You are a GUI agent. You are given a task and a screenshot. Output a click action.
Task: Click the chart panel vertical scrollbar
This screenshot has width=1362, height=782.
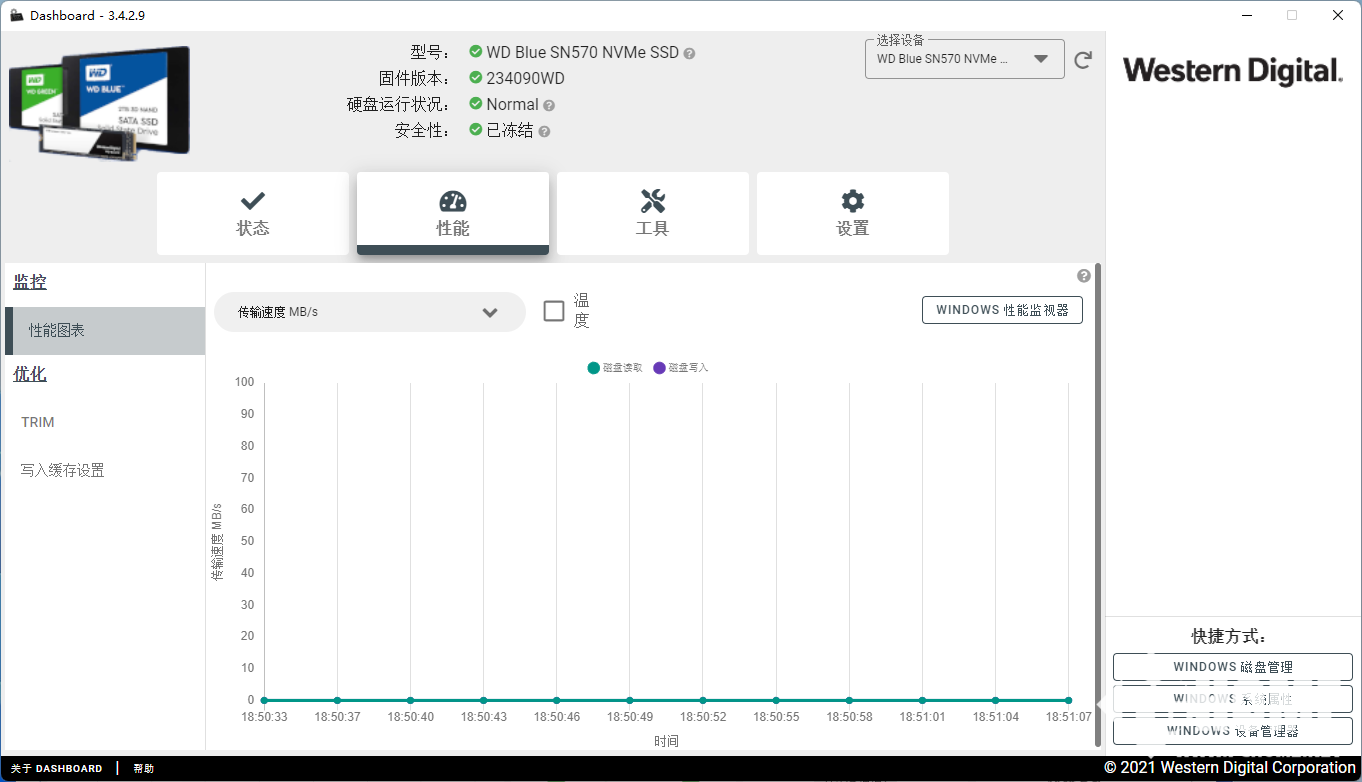click(1097, 505)
